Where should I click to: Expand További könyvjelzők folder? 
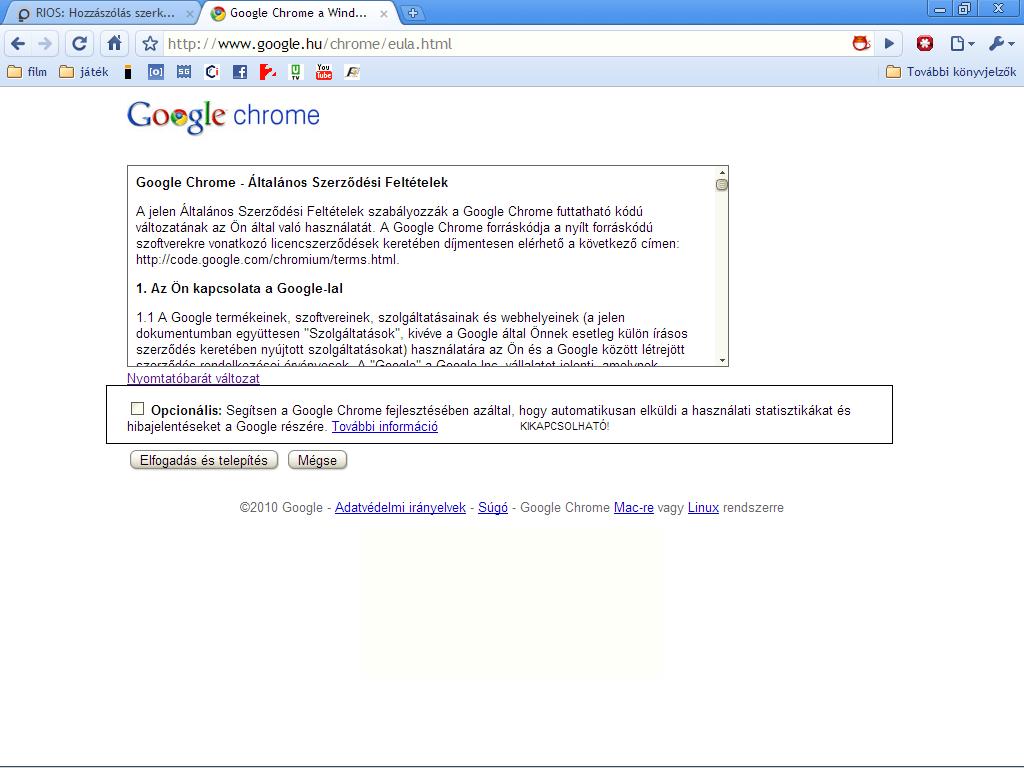pyautogui.click(x=951, y=72)
